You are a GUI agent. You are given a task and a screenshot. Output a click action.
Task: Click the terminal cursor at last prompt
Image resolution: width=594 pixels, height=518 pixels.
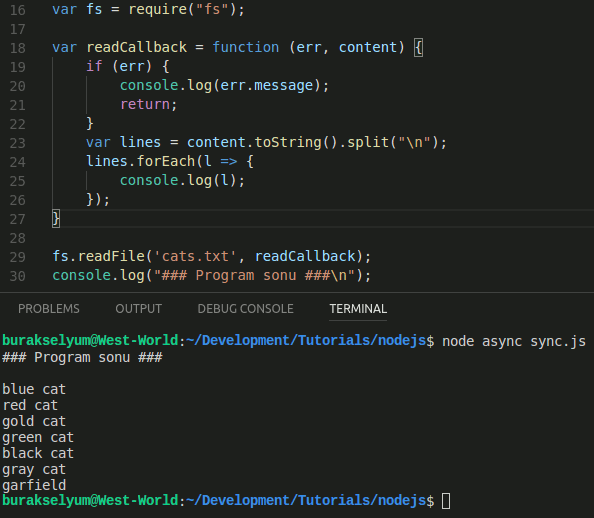[x=446, y=501]
